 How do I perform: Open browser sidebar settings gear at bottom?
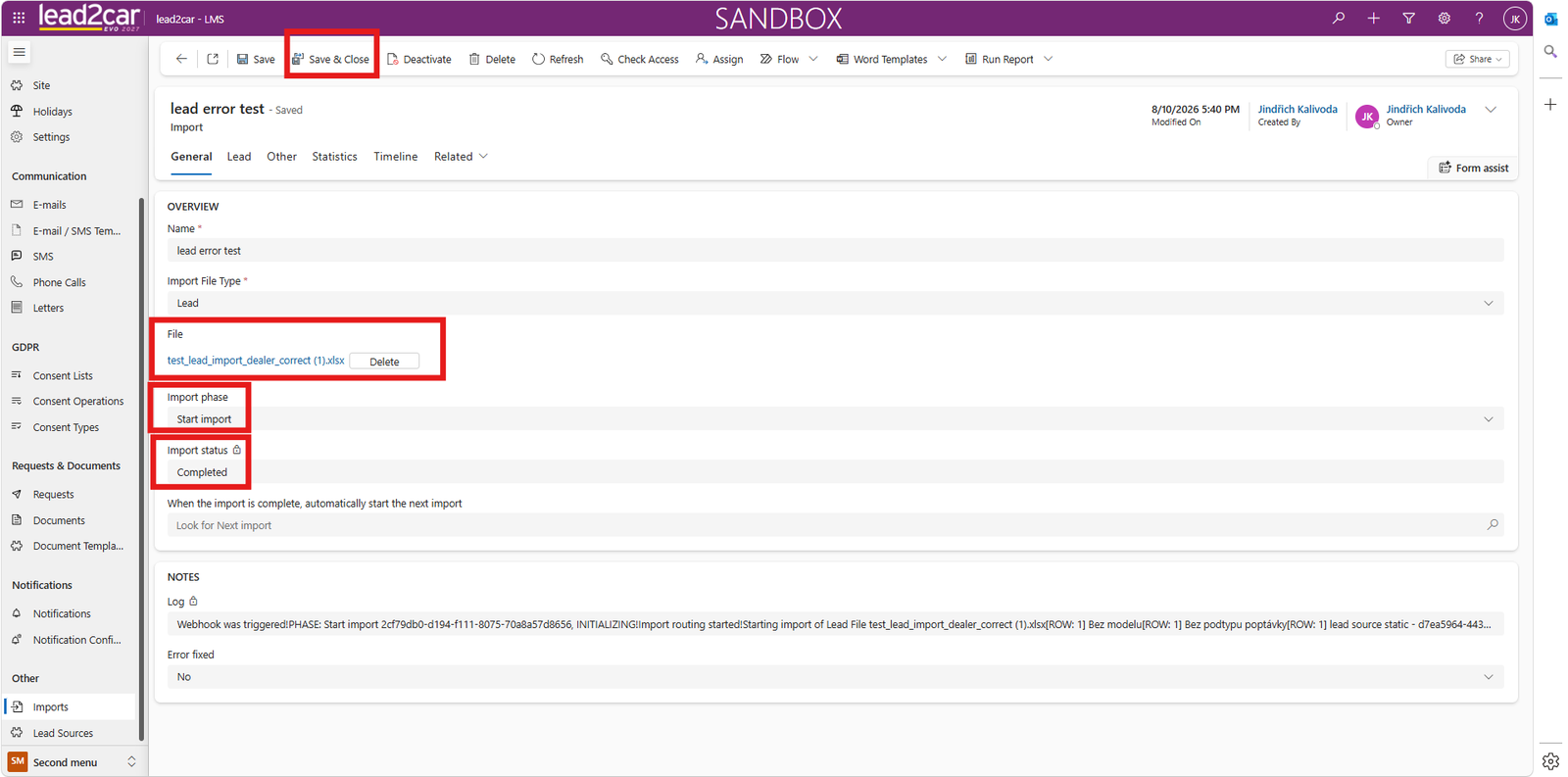point(1550,761)
